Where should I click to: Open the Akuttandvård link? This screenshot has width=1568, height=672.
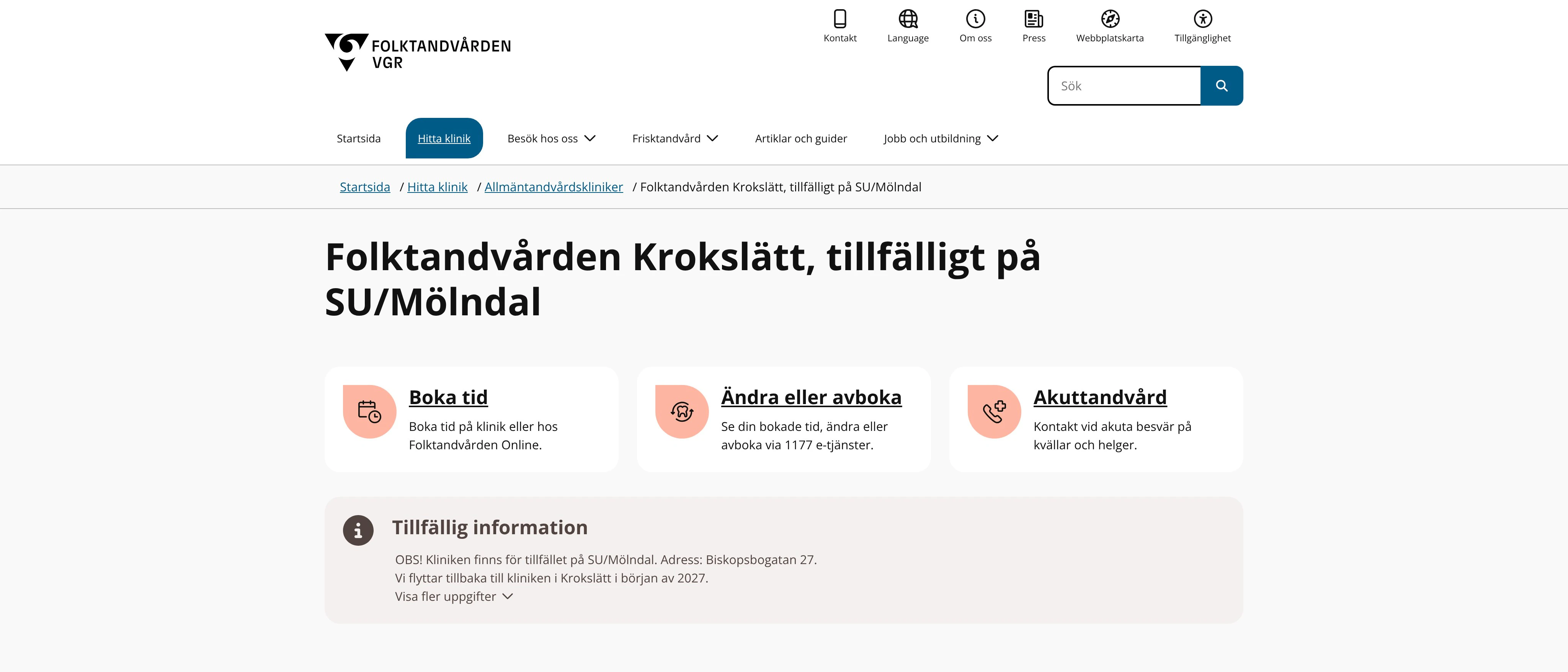(x=1100, y=397)
